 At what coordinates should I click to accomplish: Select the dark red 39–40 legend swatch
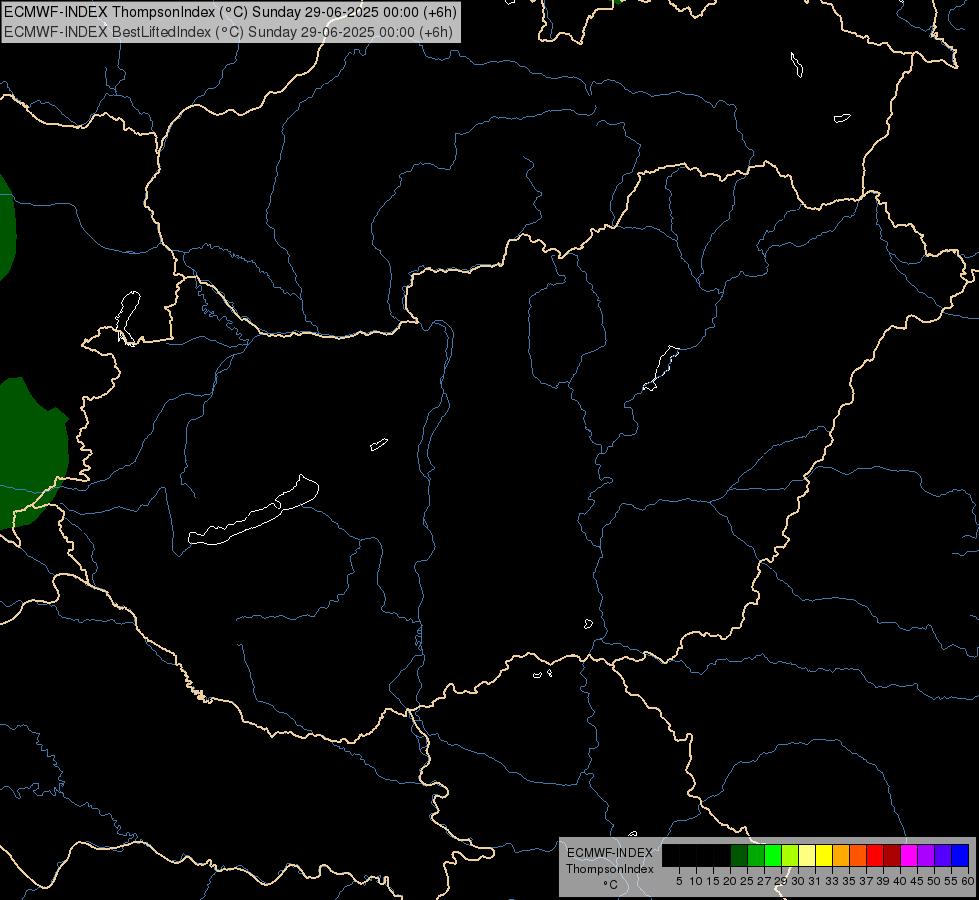click(892, 855)
